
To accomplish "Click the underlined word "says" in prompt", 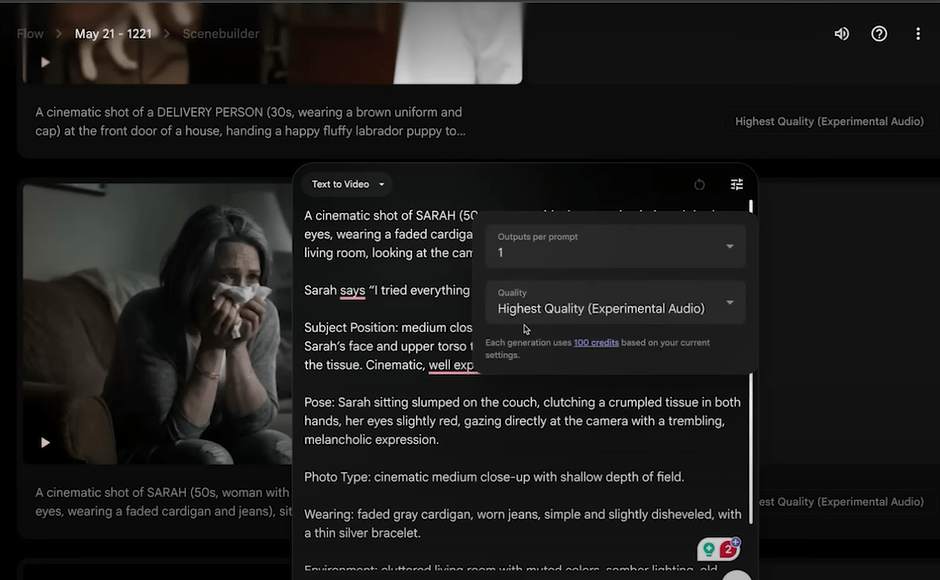I will point(352,291).
